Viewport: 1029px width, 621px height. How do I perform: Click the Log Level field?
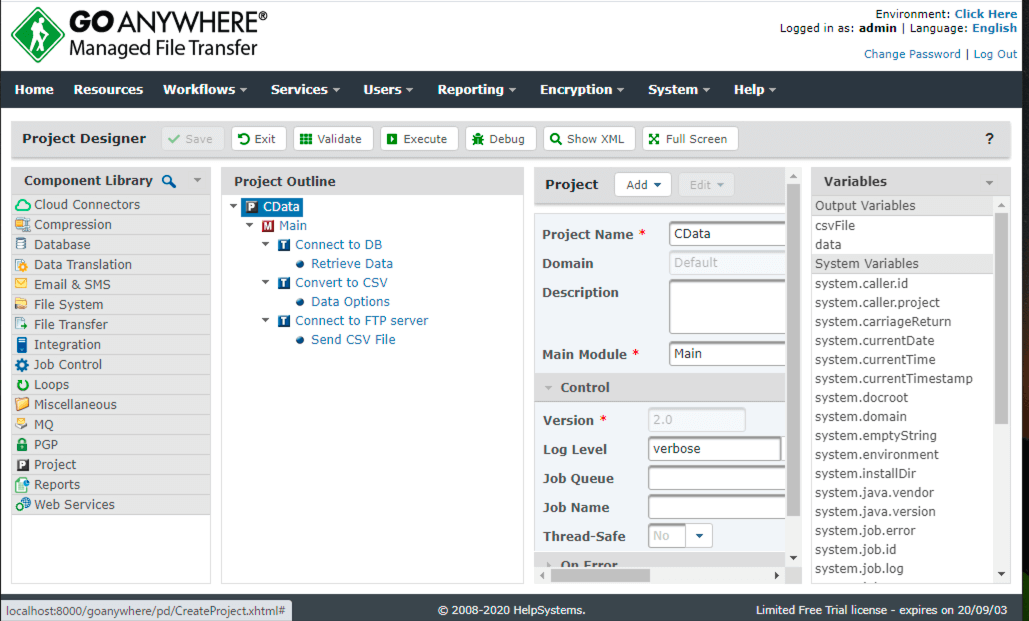pyautogui.click(x=715, y=449)
